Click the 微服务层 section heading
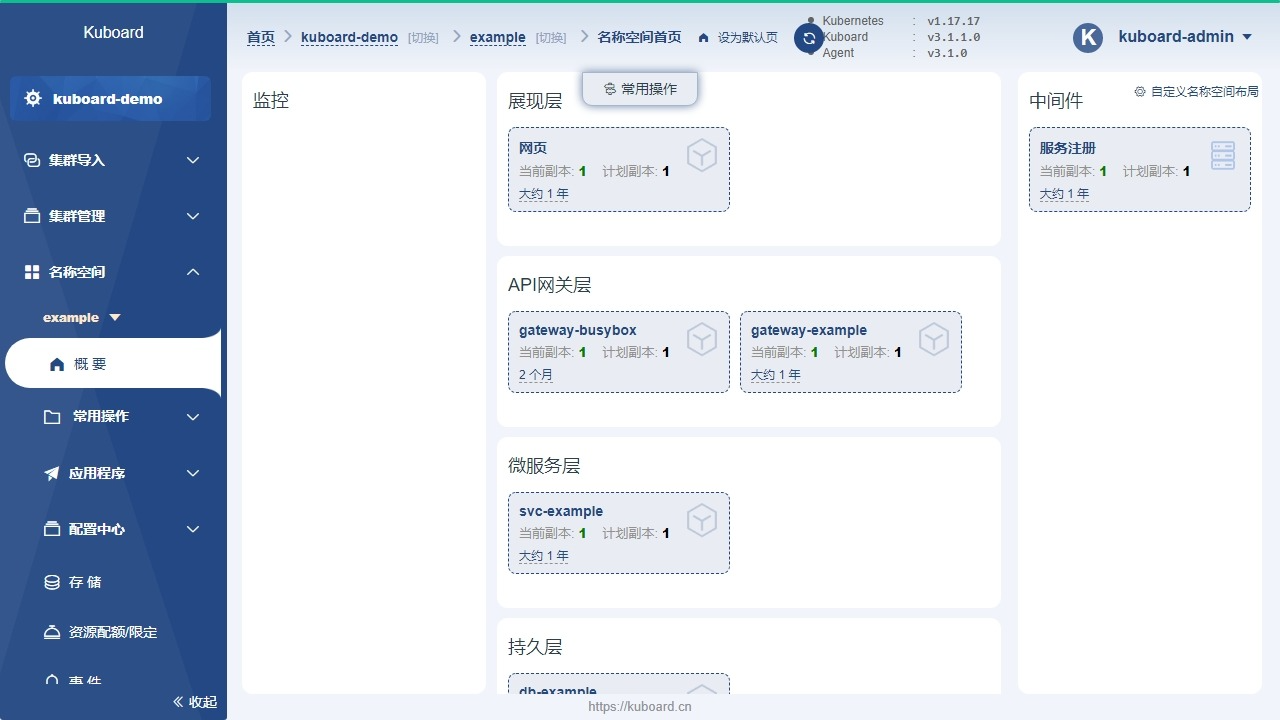The width and height of the screenshot is (1280, 720). (544, 466)
